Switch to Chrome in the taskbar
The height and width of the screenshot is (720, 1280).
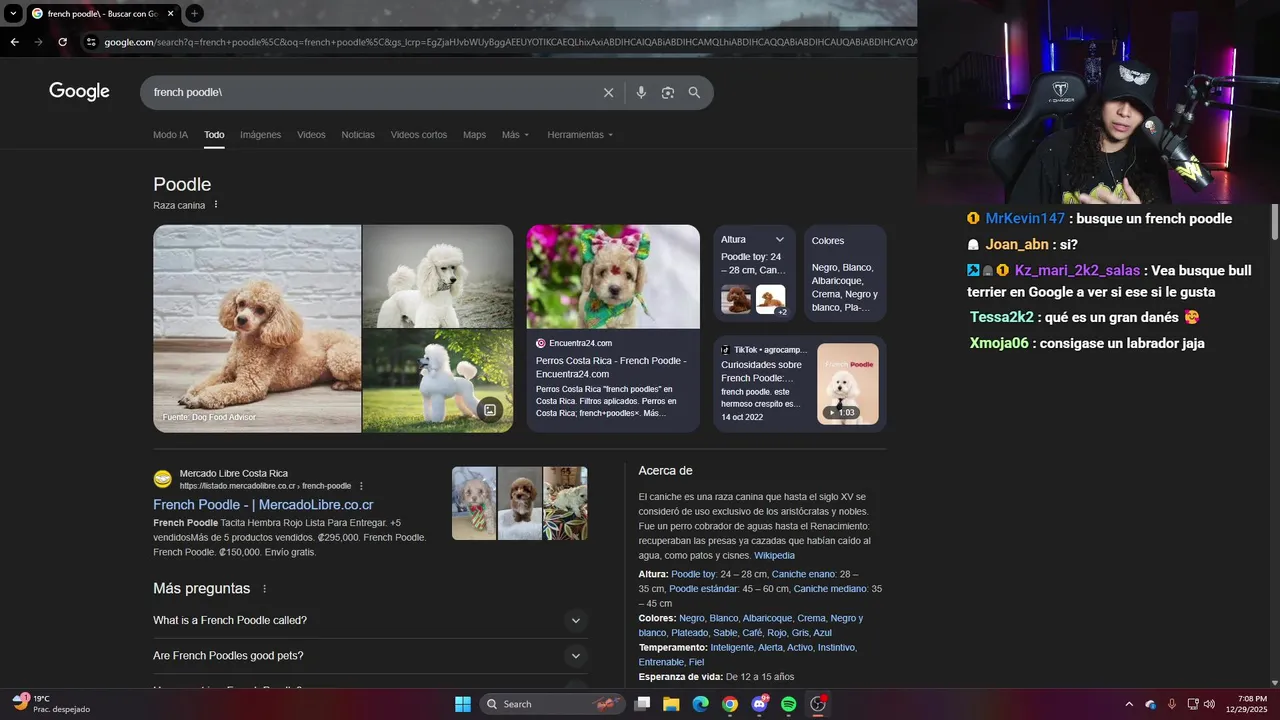coord(730,704)
